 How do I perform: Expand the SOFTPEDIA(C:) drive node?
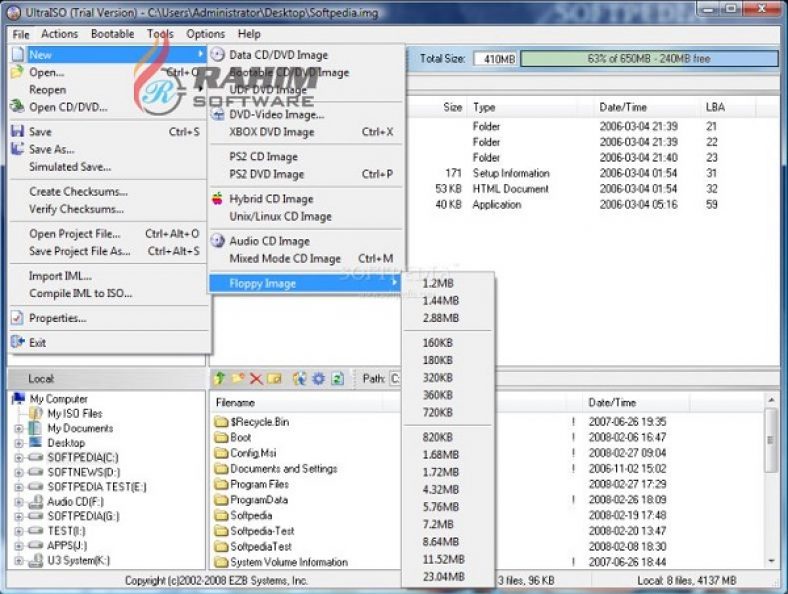click(x=19, y=458)
